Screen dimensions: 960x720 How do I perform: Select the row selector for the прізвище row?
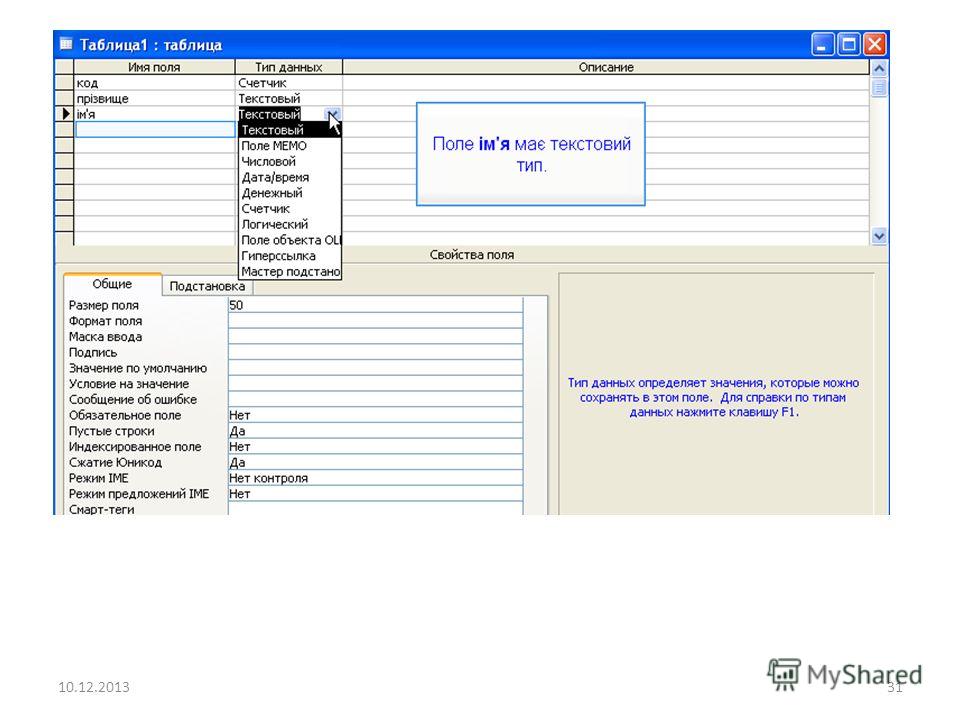tap(64, 98)
